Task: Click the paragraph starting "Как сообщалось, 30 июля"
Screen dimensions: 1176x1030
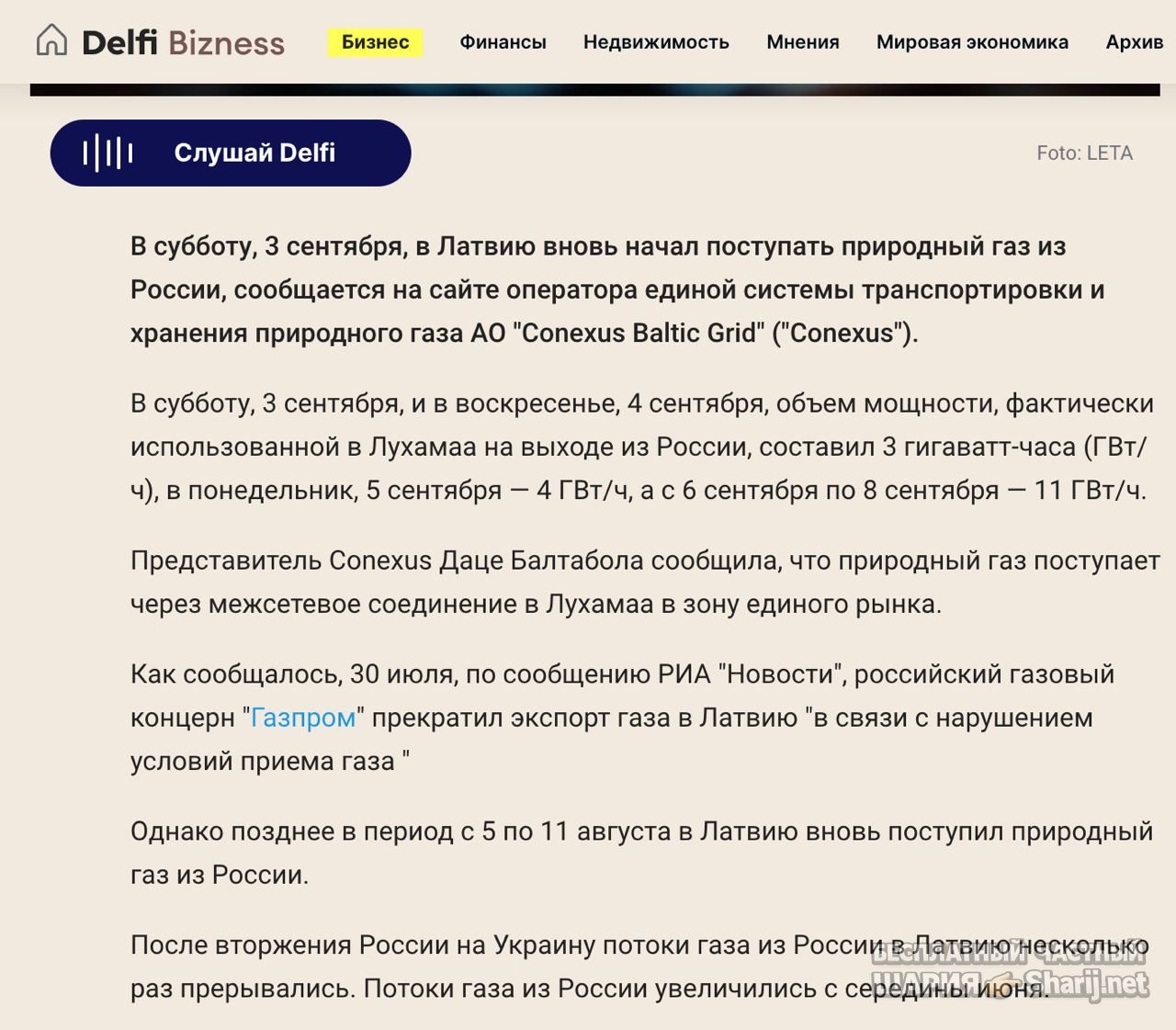Action: (622, 718)
